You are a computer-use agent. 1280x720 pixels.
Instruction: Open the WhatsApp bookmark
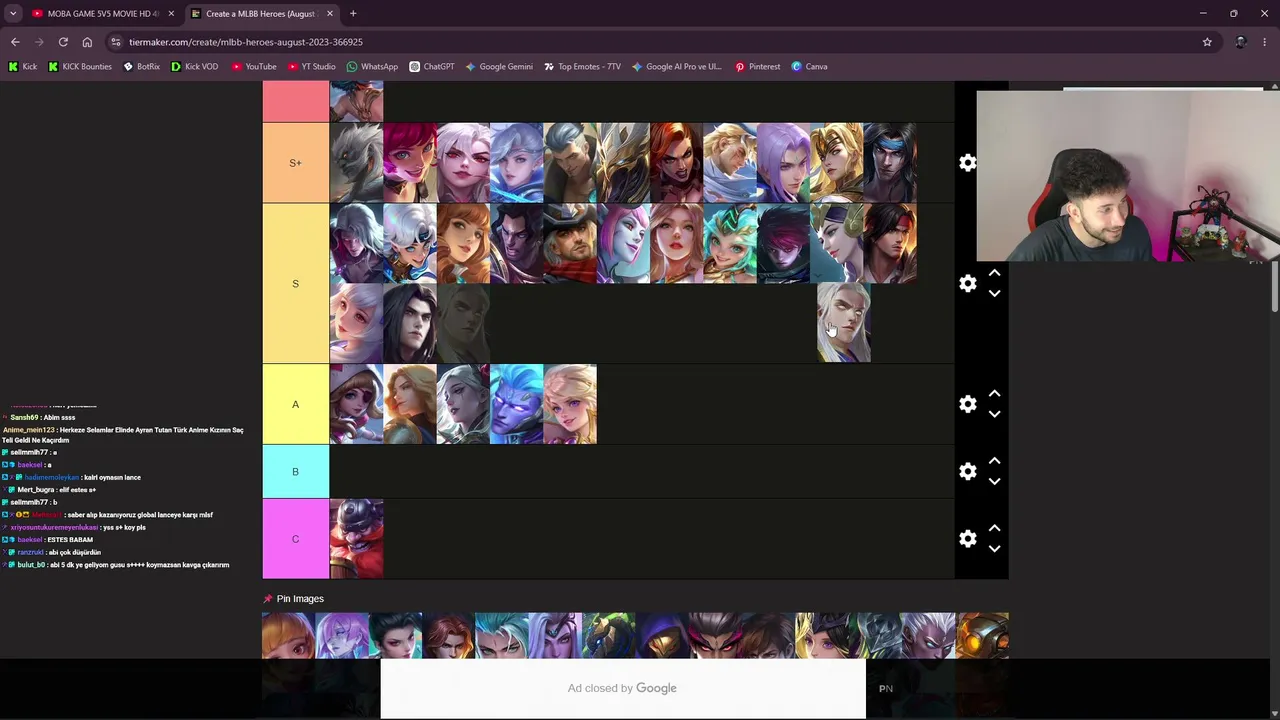coord(372,67)
